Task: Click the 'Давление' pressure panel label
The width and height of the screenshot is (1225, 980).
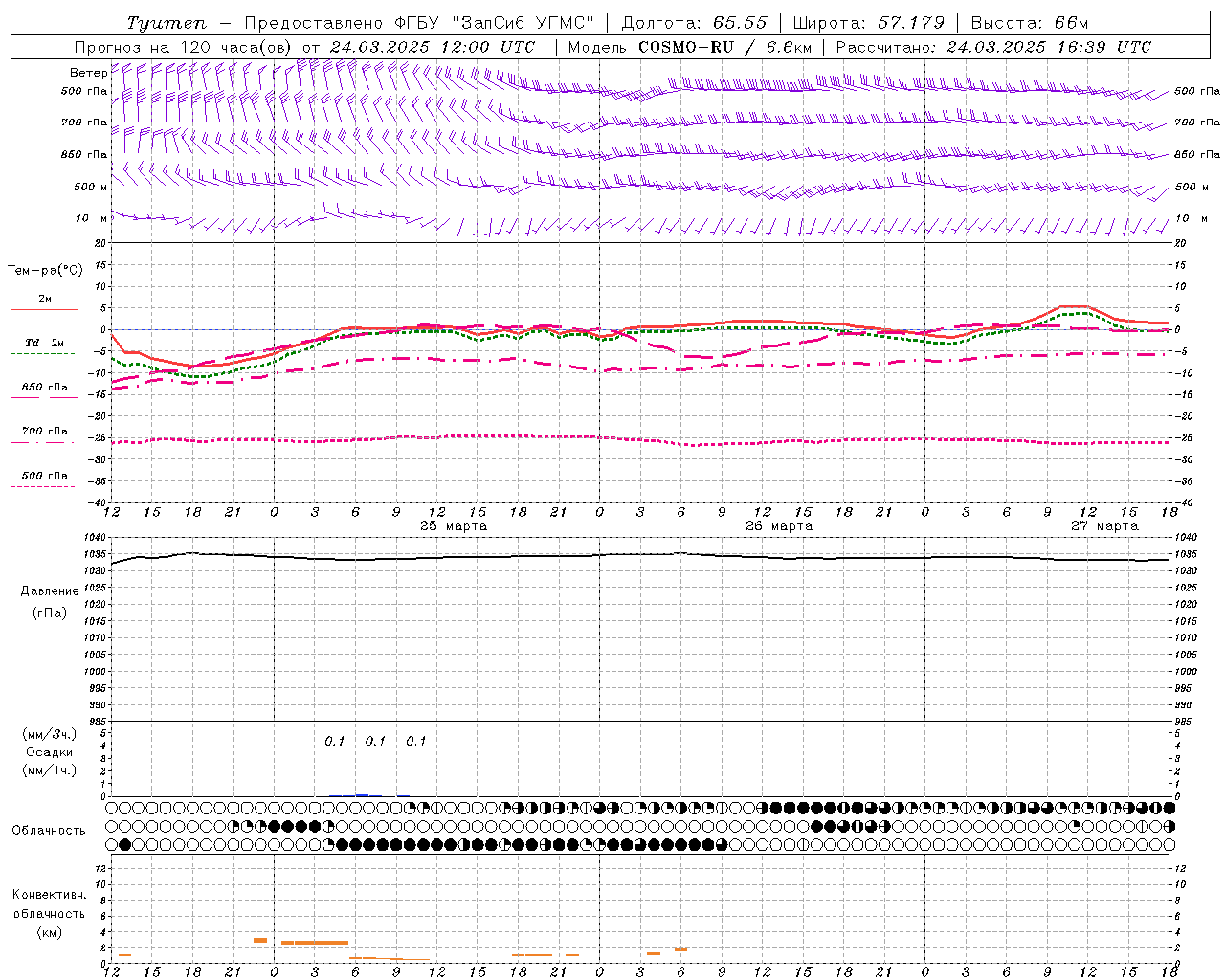Action: coord(49,591)
